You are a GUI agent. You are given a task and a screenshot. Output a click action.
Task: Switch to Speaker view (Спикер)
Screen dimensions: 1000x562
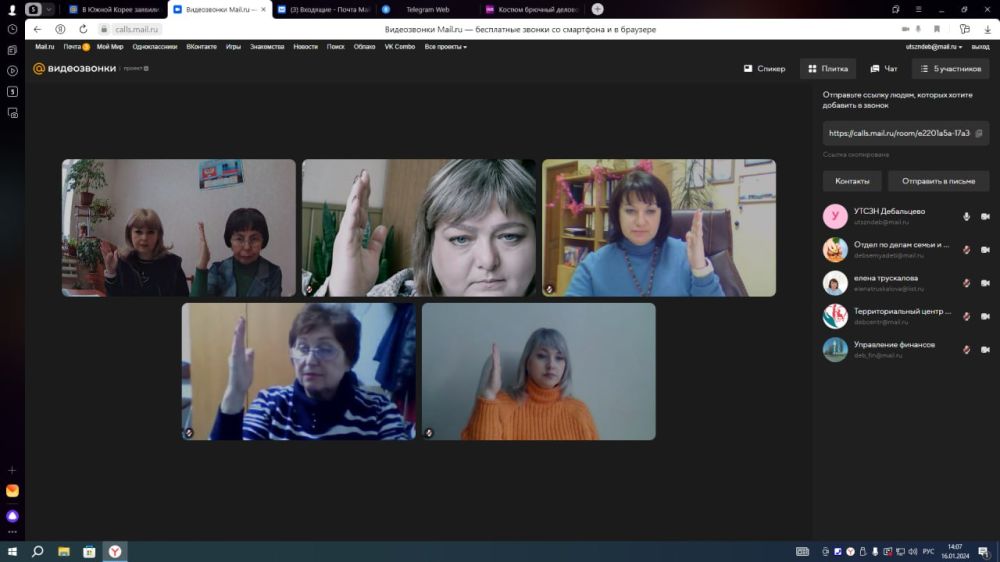764,68
